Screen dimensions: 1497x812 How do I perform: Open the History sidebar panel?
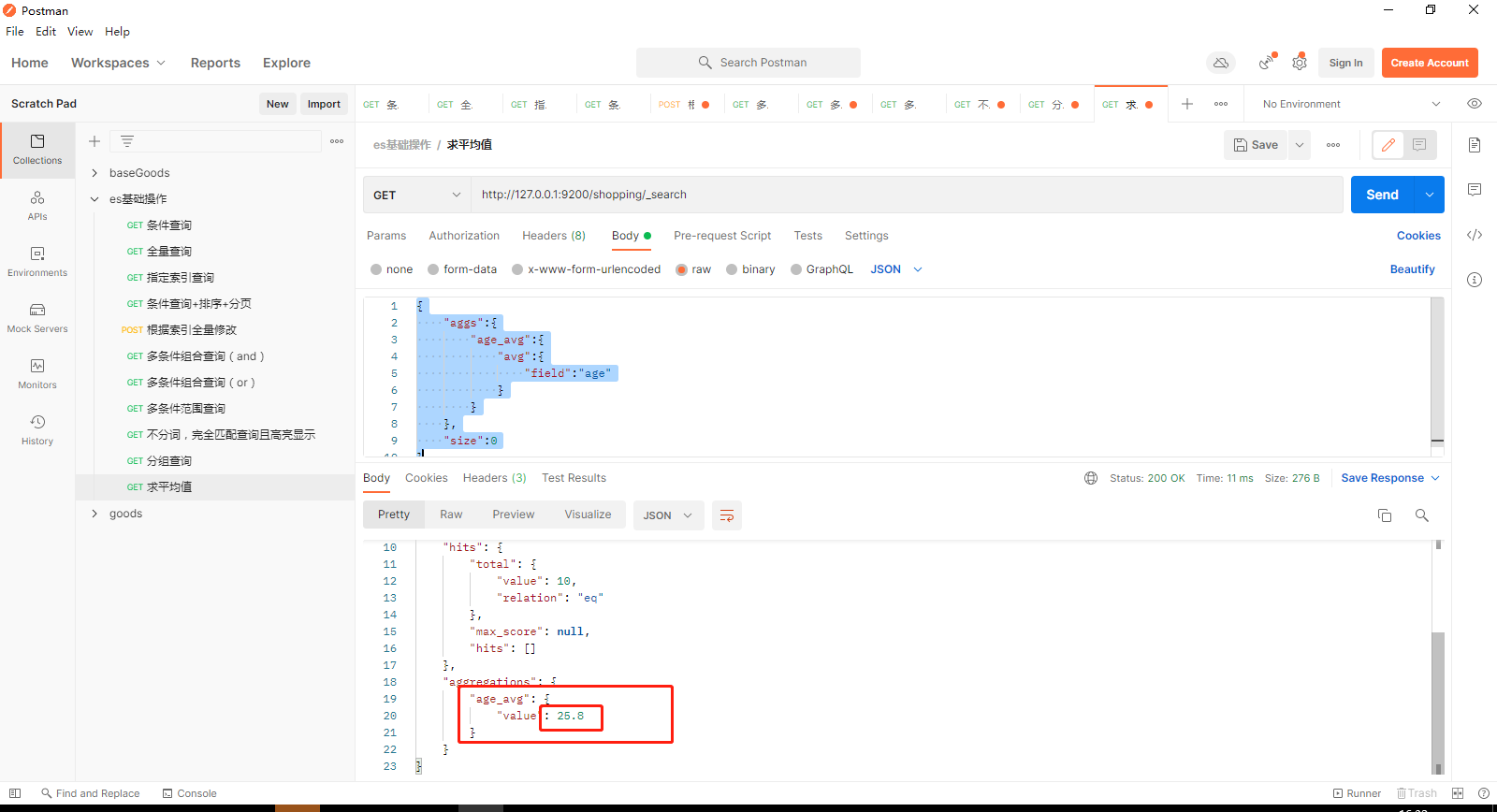pyautogui.click(x=37, y=430)
